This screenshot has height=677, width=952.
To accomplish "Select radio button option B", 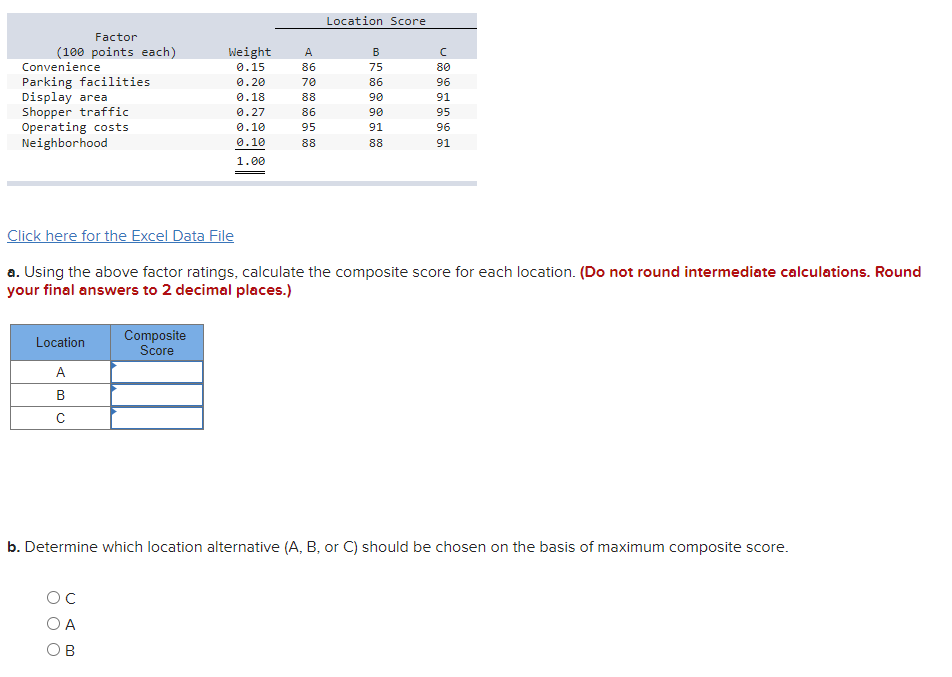I will click(x=53, y=649).
